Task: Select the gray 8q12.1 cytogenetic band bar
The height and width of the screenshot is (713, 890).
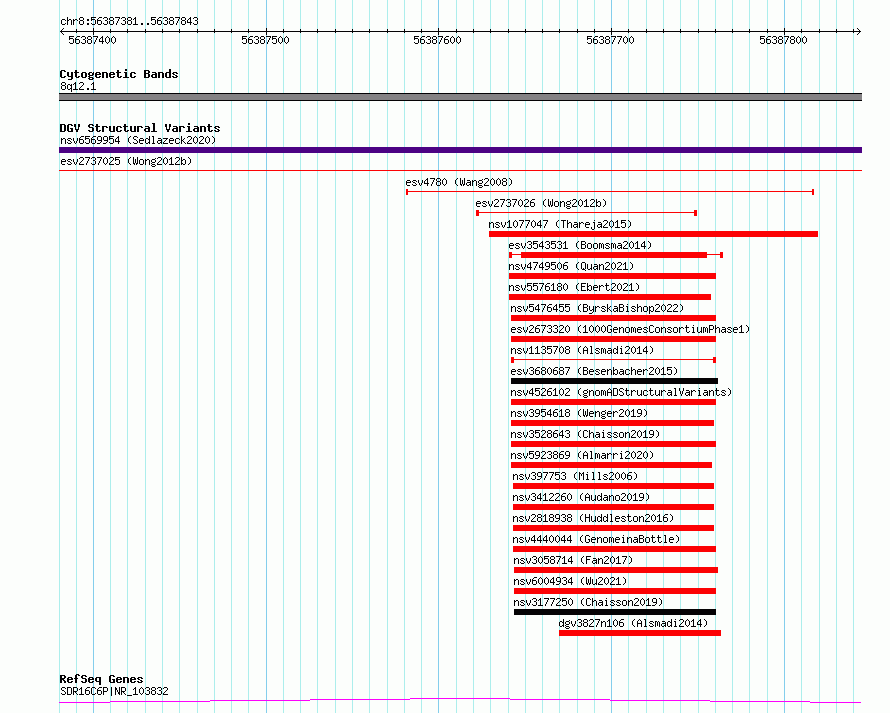Action: point(460,97)
